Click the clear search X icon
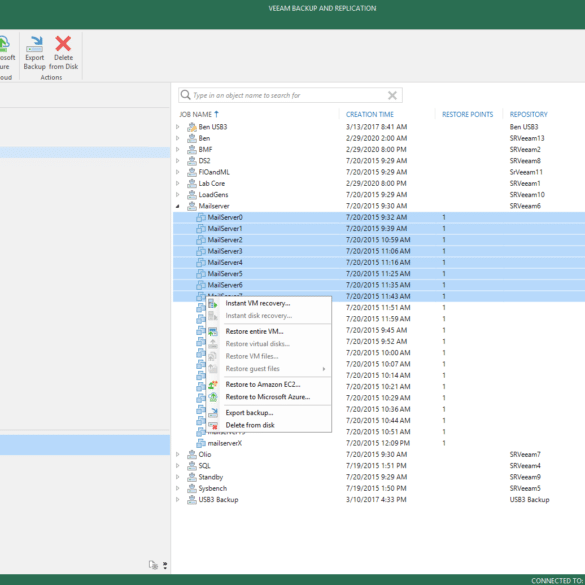Image resolution: width=585 pixels, height=585 pixels. click(392, 96)
